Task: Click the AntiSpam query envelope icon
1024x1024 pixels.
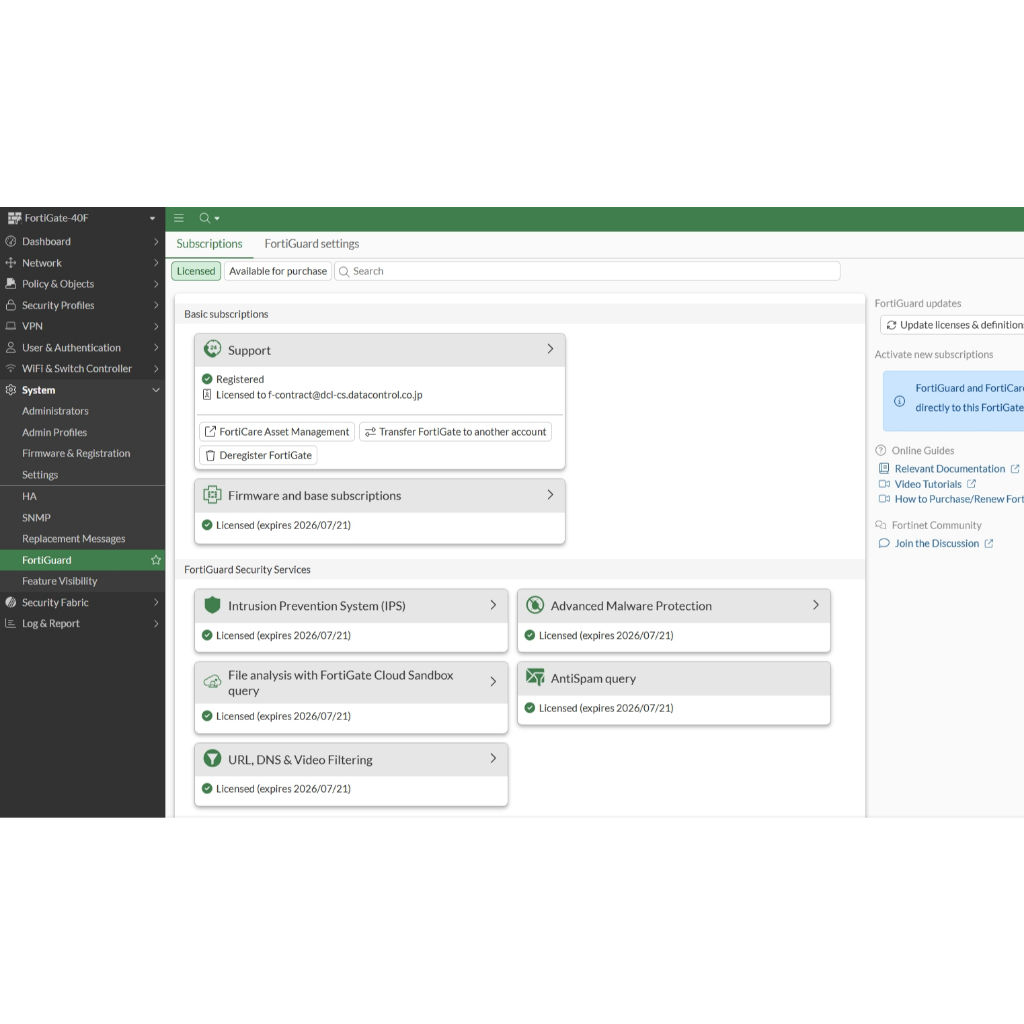Action: pos(535,678)
